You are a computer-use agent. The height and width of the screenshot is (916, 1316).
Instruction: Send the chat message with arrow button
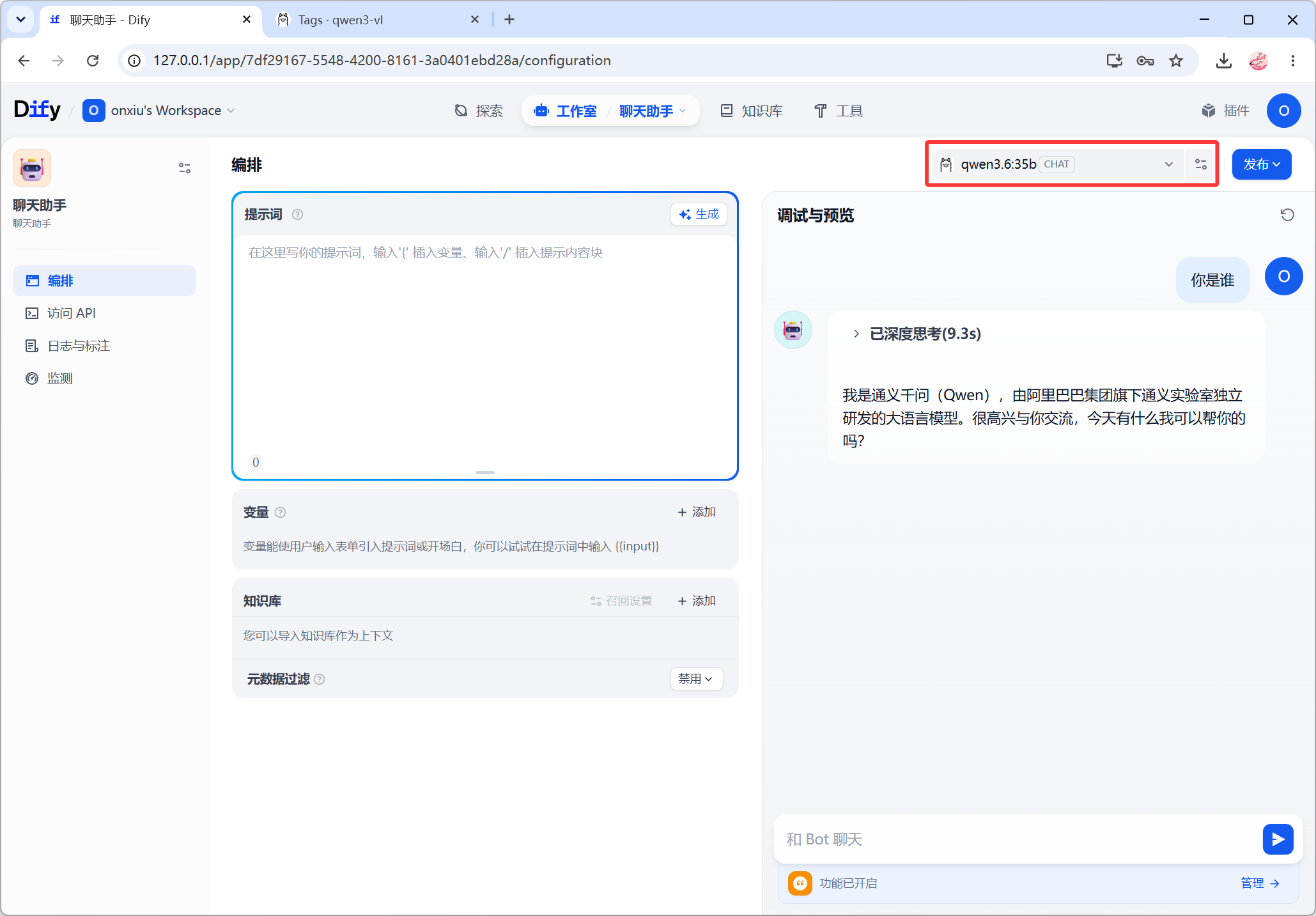(x=1278, y=839)
